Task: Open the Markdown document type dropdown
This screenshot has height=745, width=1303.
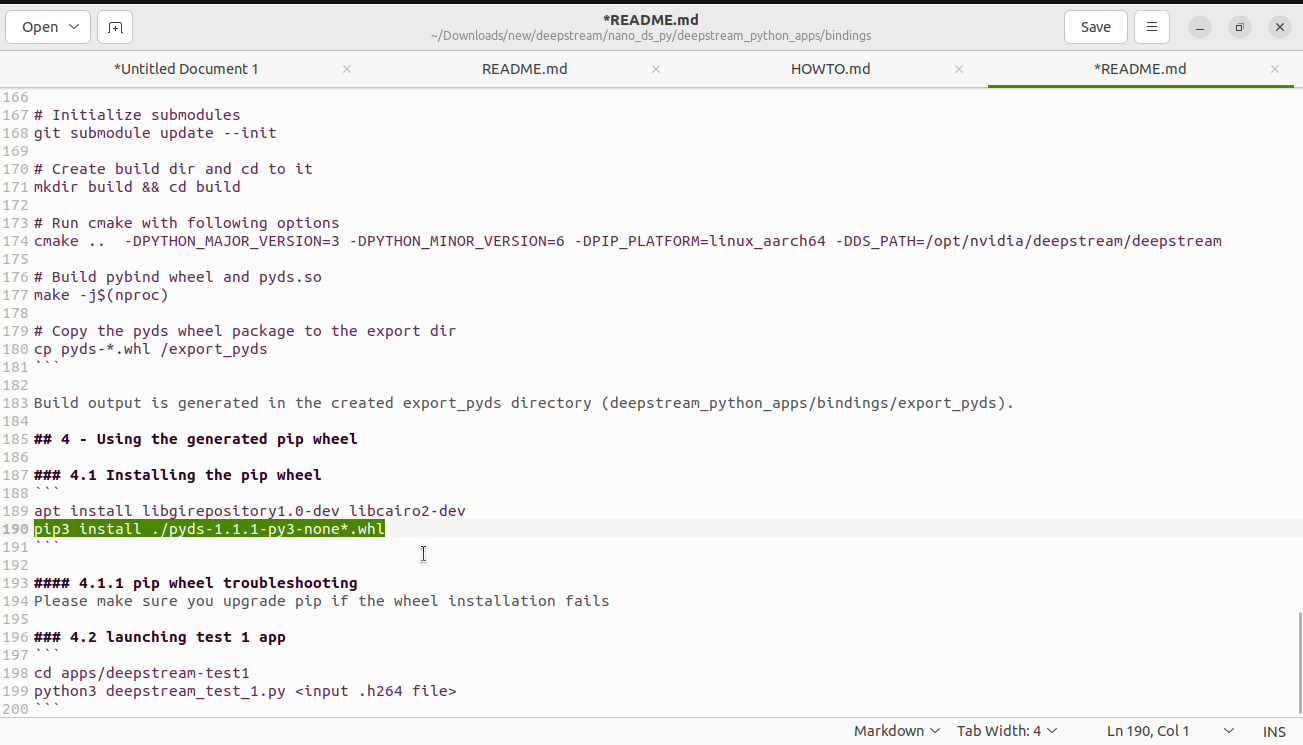Action: (x=895, y=730)
